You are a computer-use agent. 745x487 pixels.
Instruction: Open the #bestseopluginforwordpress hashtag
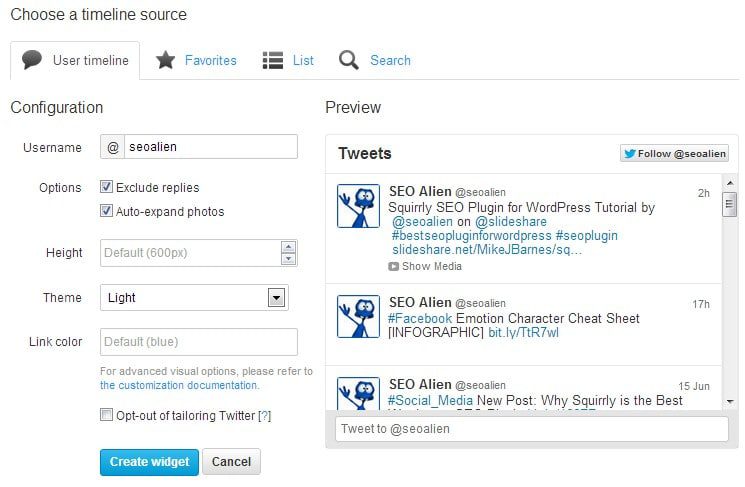472,236
